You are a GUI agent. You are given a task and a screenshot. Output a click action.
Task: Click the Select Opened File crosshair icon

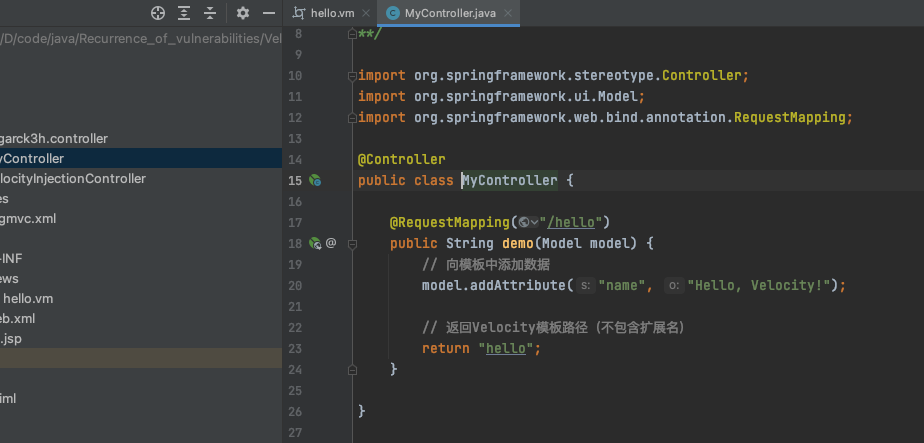pos(158,13)
